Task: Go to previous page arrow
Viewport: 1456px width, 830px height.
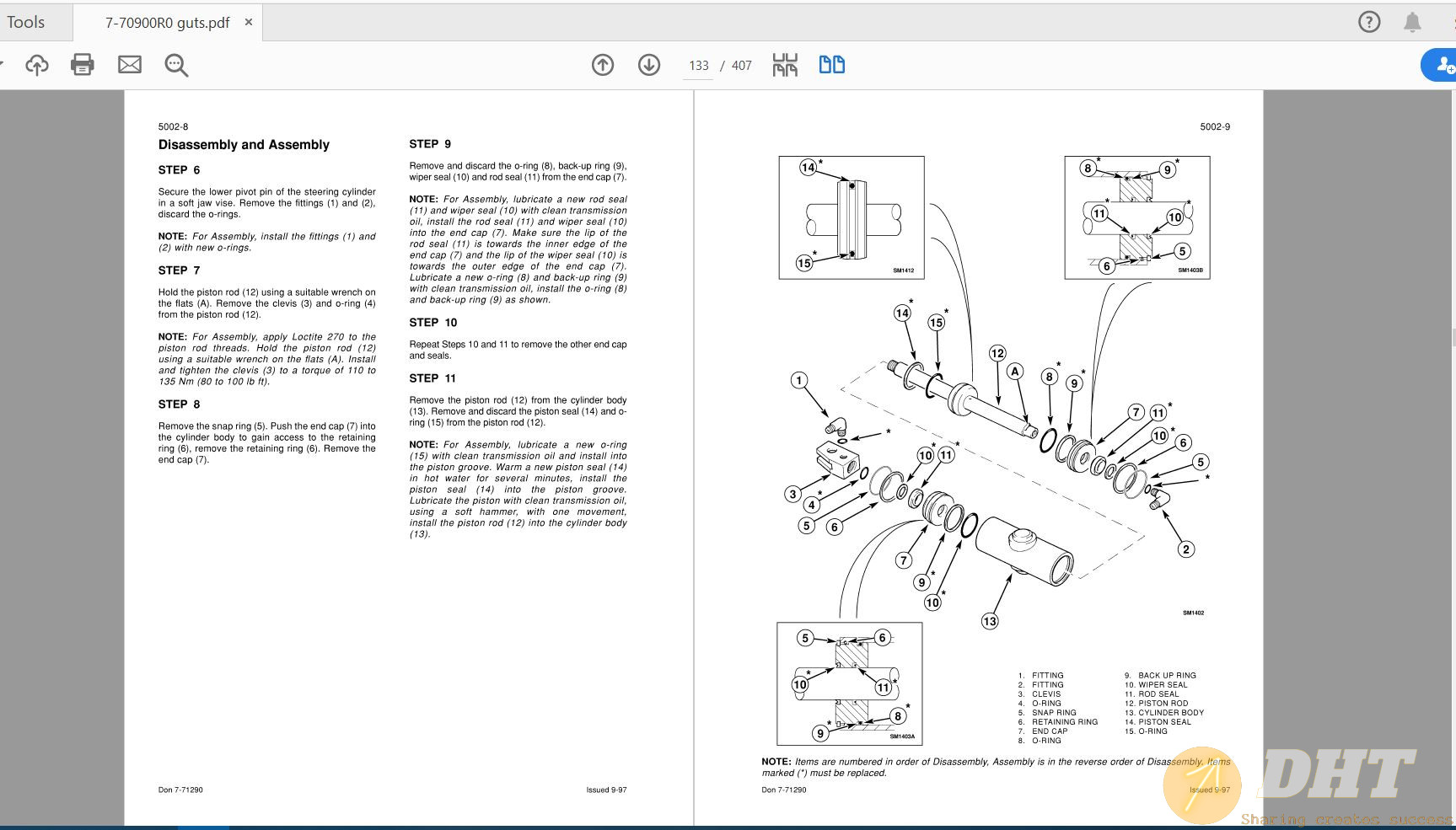Action: coord(603,65)
